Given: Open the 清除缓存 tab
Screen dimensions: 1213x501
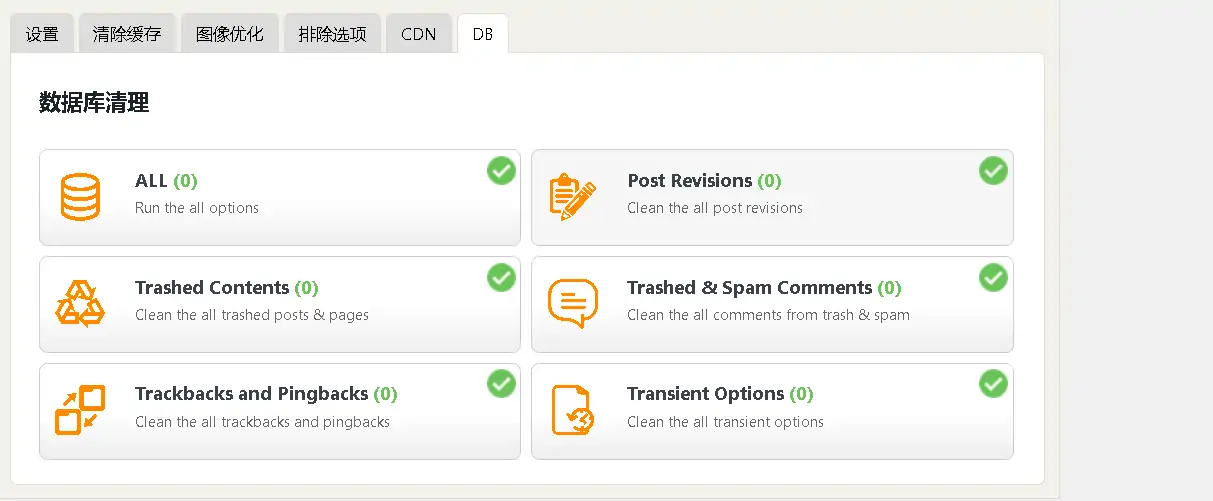Looking at the screenshot, I should (x=127, y=34).
